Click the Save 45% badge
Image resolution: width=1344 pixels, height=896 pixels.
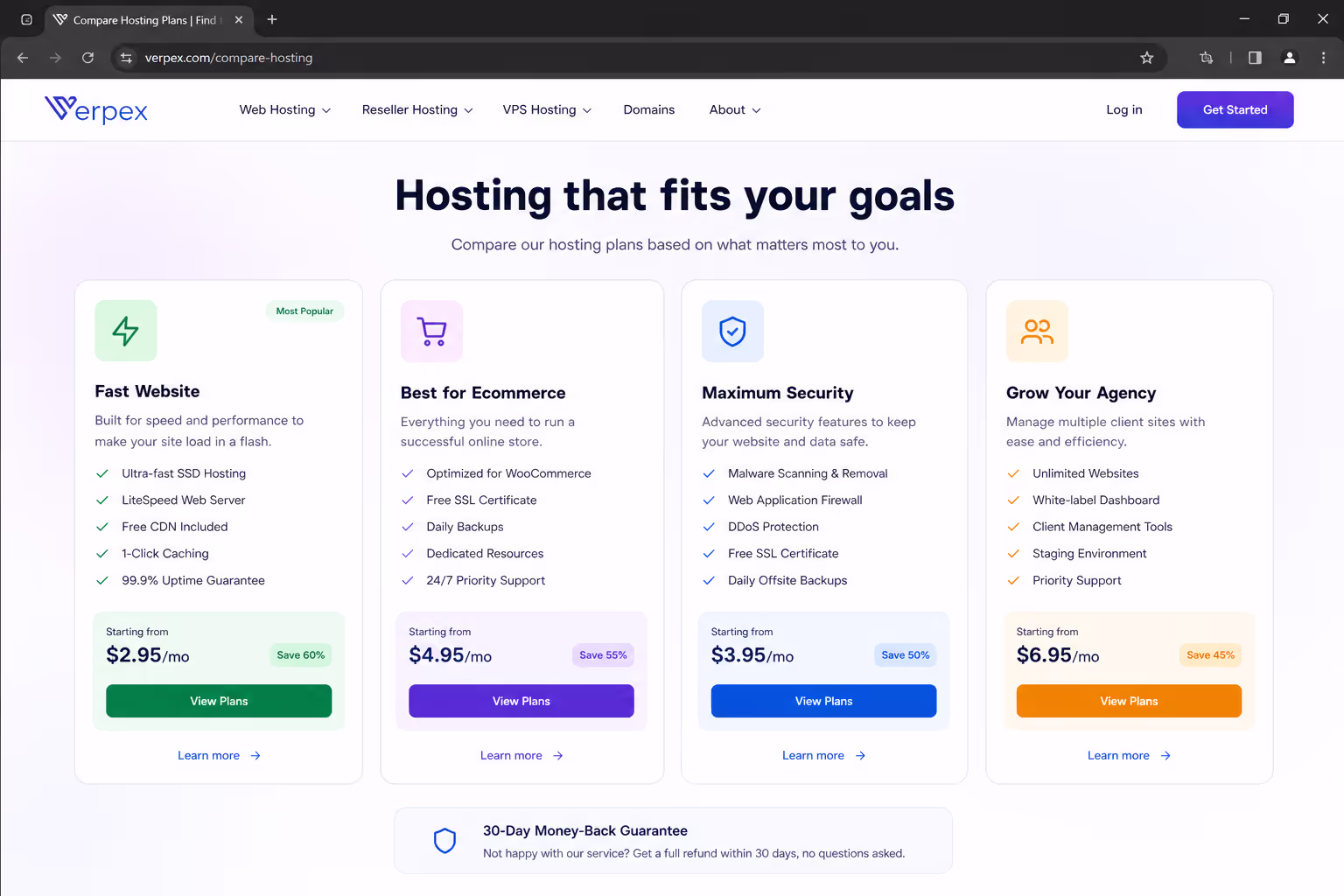(1210, 655)
